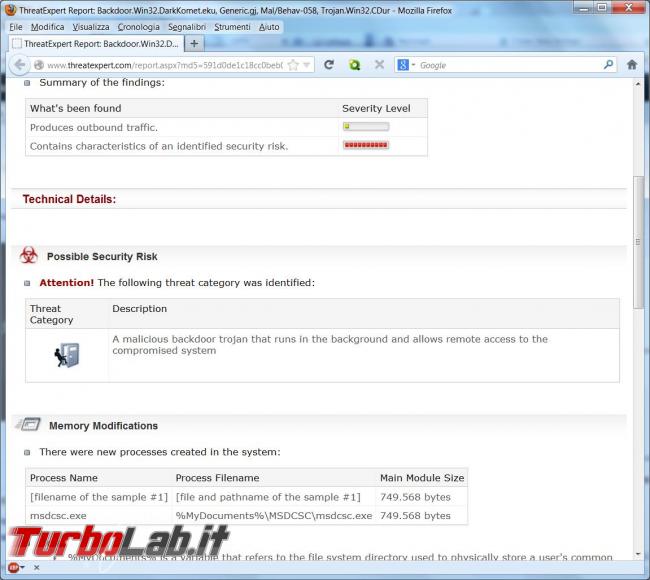Image resolution: width=650 pixels, height=580 pixels.
Task: Click the scrollbar down arrow
Action: coord(638,554)
